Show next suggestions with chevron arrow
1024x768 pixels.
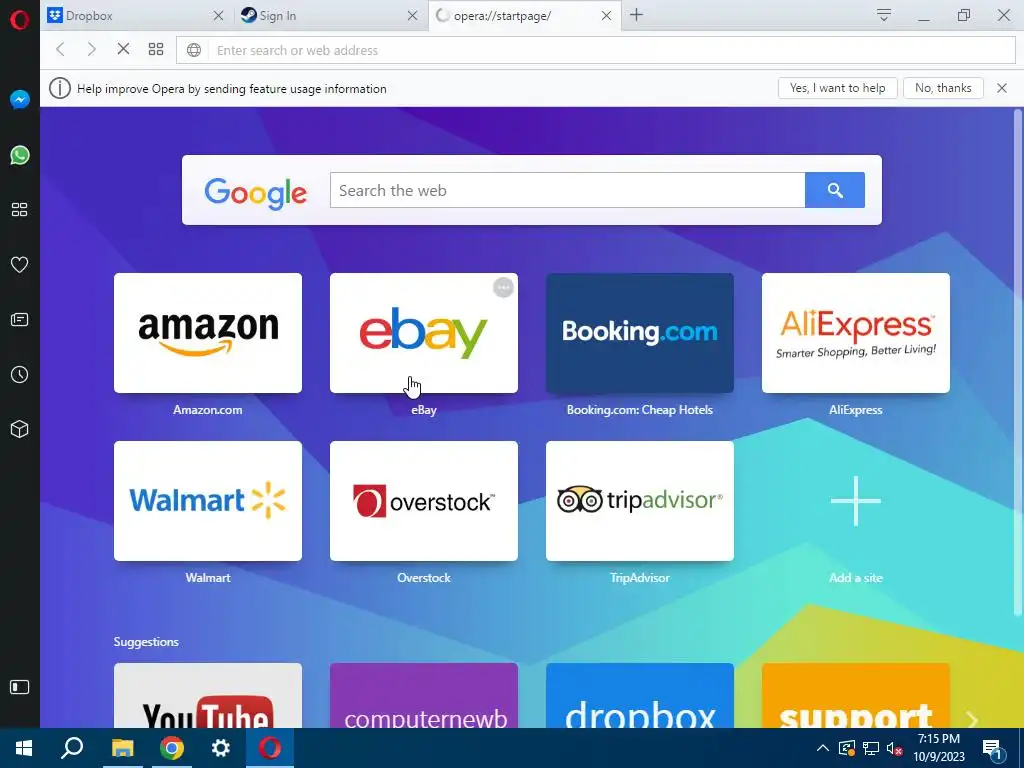[972, 719]
